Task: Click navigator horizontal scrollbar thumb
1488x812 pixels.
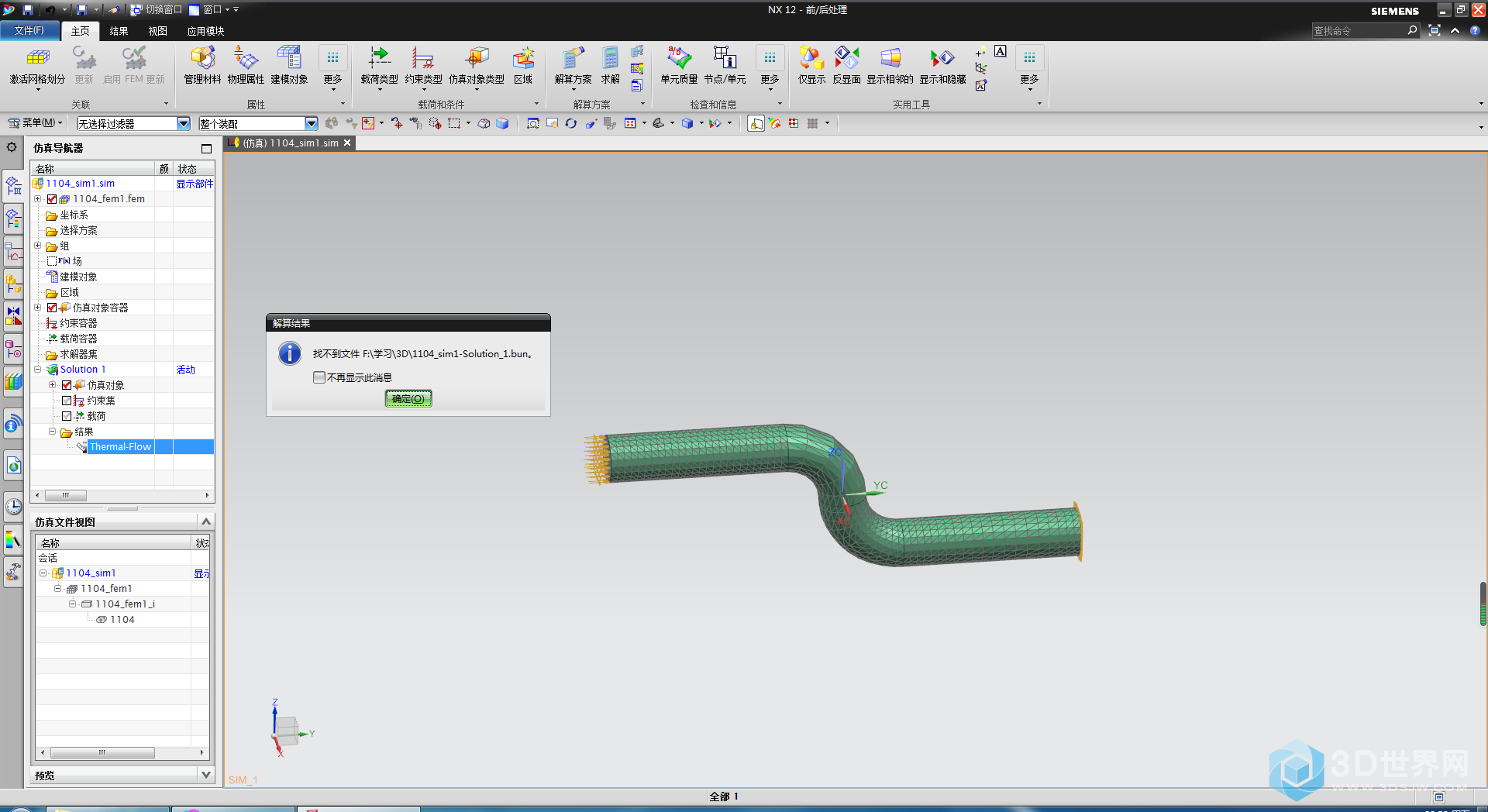Action: tap(66, 495)
